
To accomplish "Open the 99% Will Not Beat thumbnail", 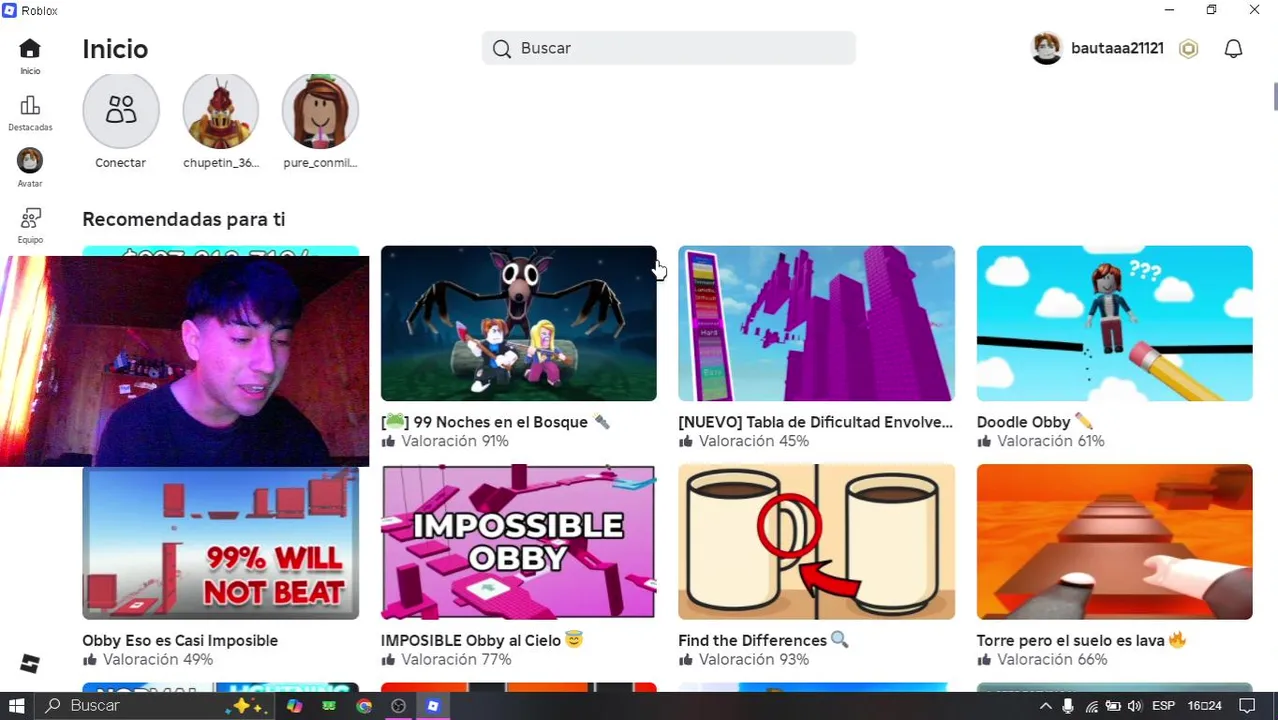I will 220,543.
